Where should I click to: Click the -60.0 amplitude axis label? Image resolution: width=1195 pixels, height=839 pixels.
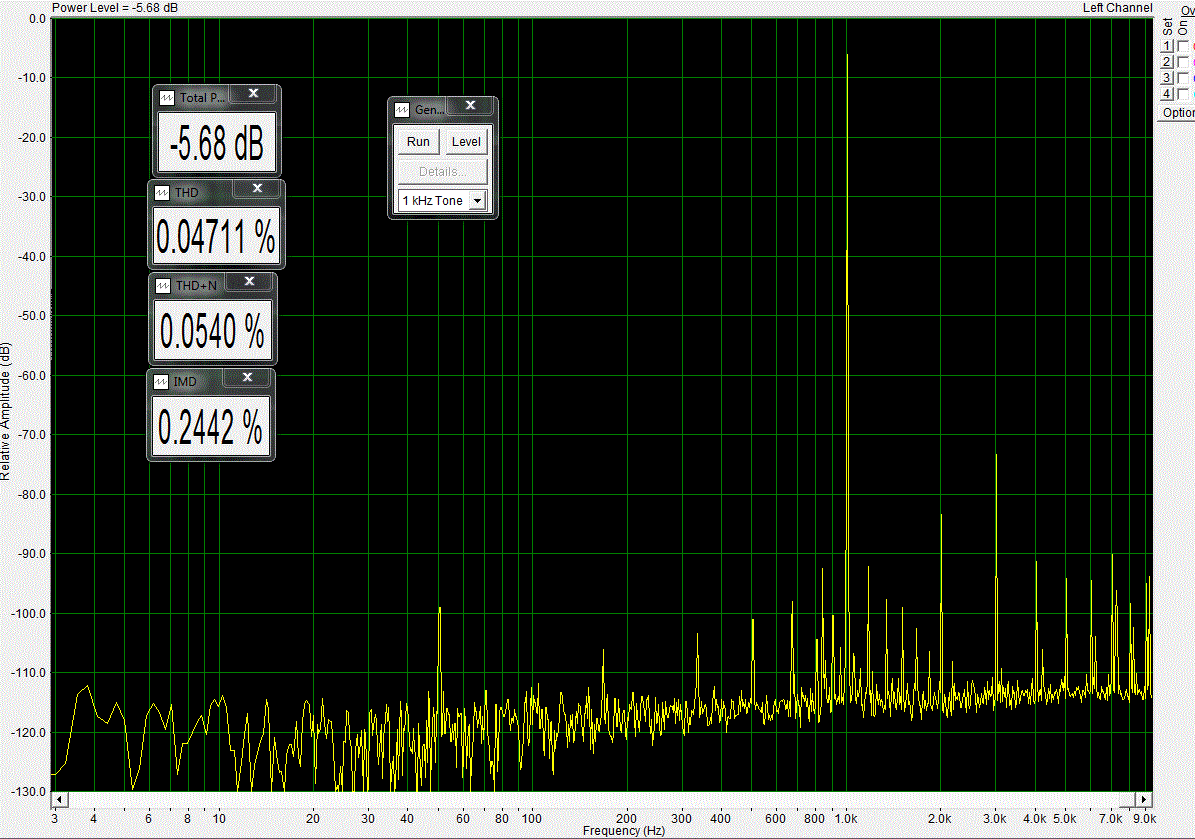click(31, 376)
